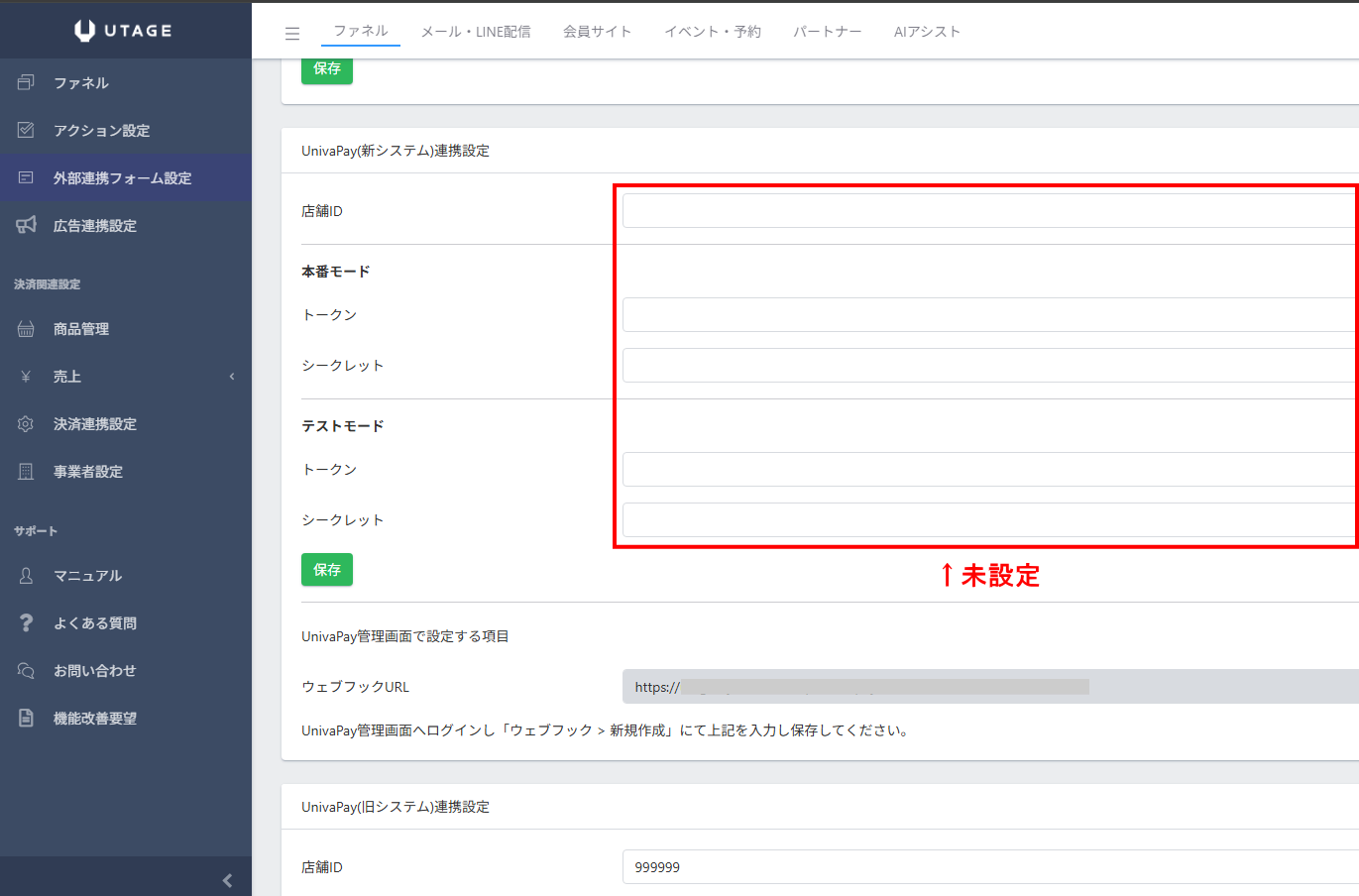Open the 会員サイト tab
Screen dimensions: 1359x896
[x=597, y=32]
